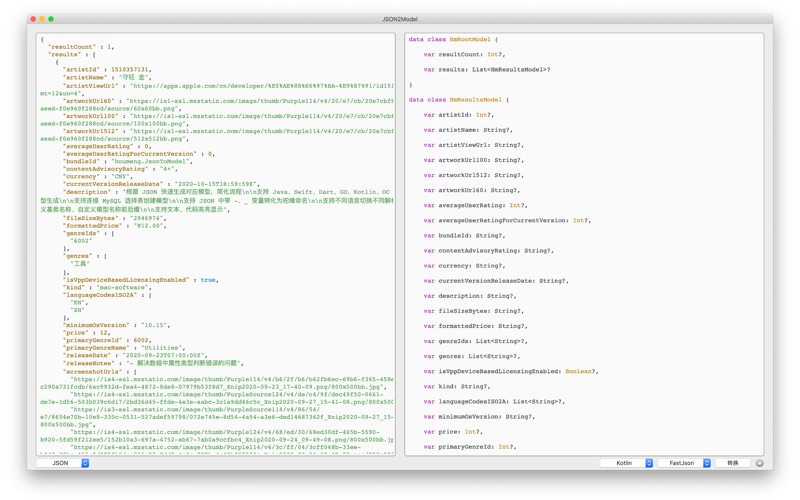Click "var price: Int?" output line
The width and height of the screenshot is (800, 500).
tap(453, 432)
